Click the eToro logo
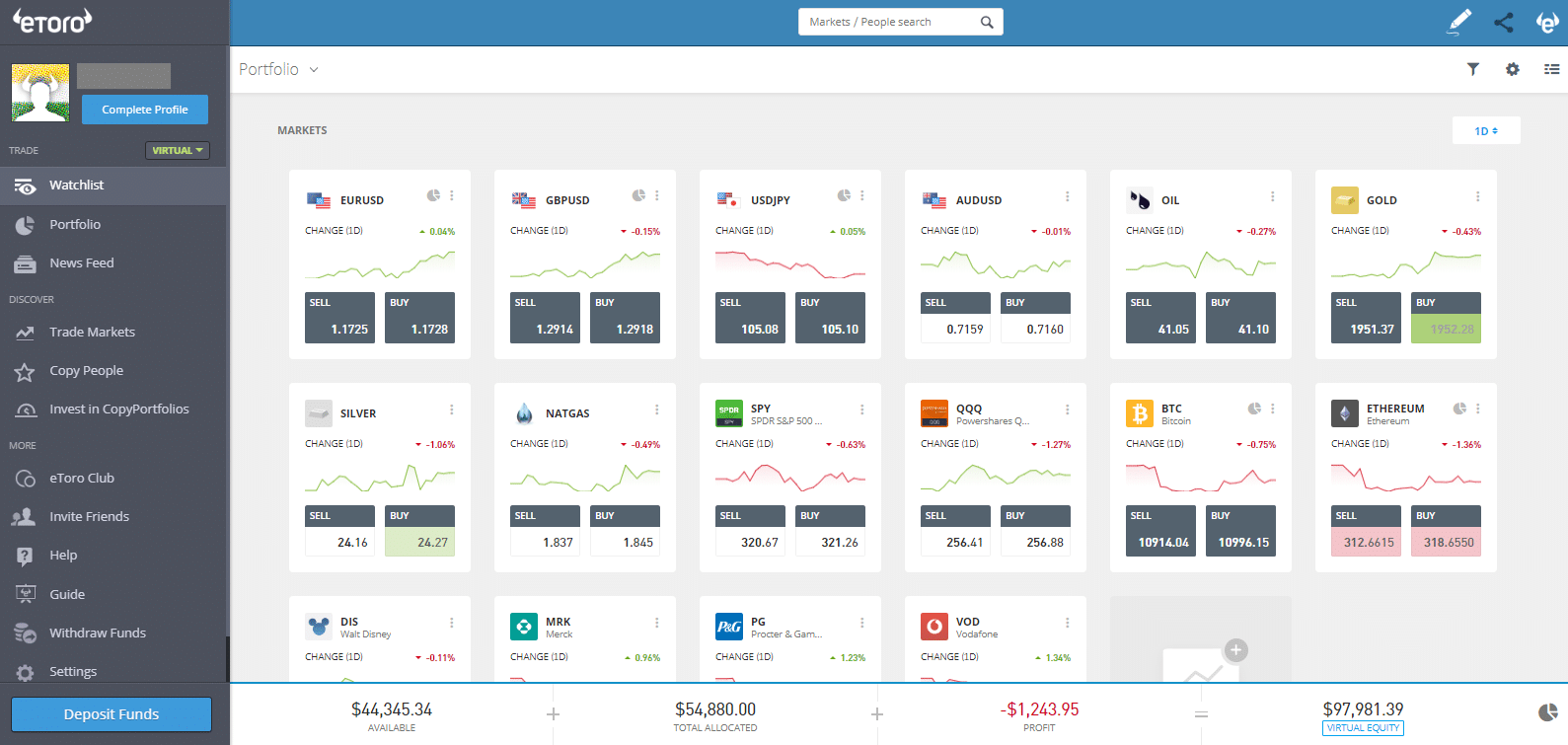This screenshot has height=745, width=1568. click(x=52, y=21)
